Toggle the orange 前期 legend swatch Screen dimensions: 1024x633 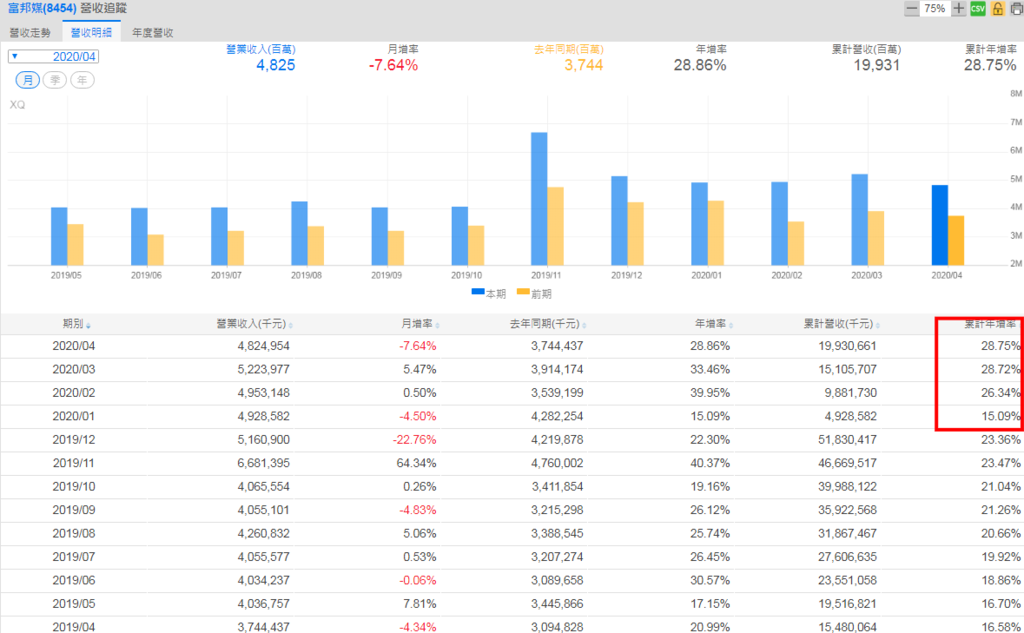(x=523, y=292)
